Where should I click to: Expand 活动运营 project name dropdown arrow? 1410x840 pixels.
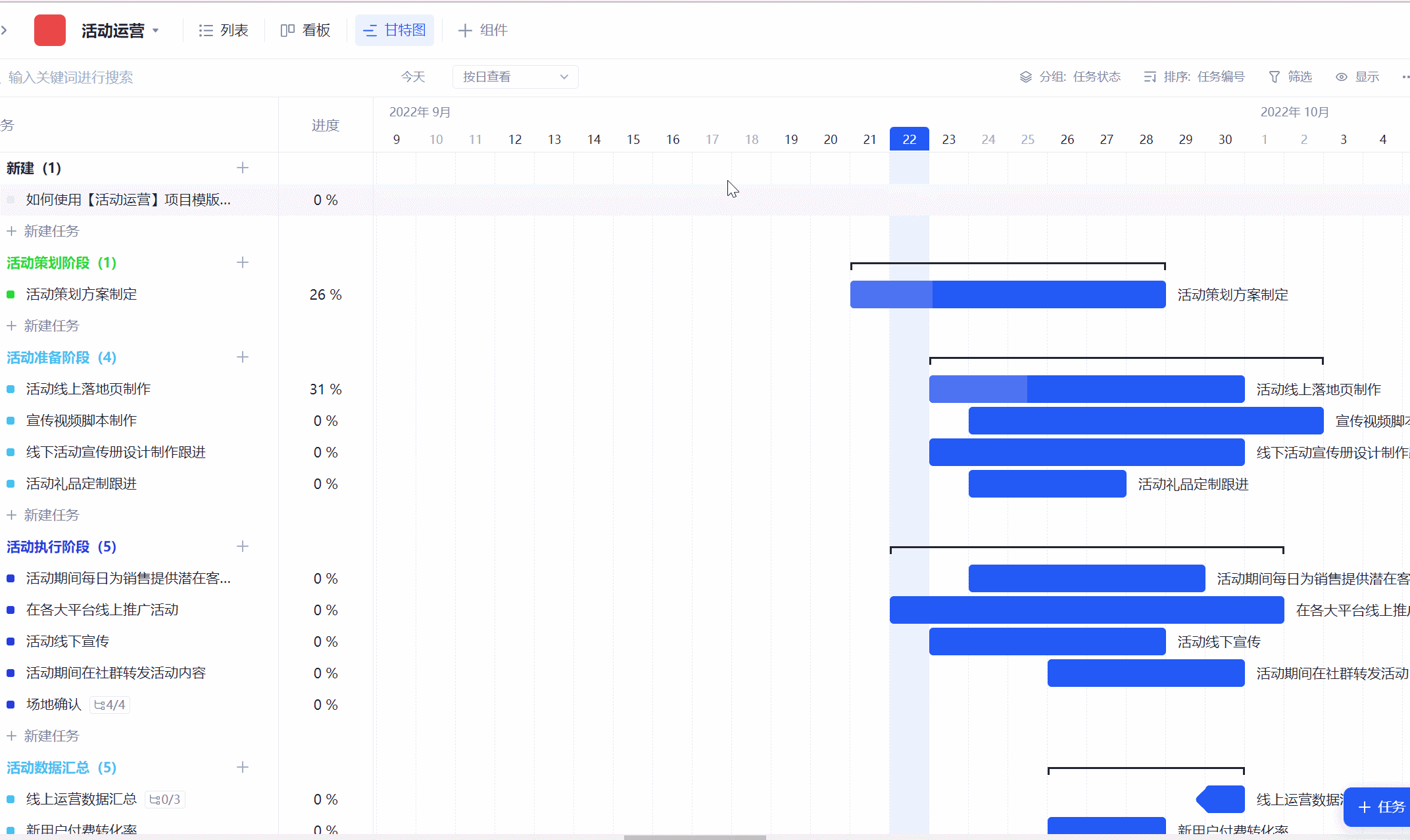pyautogui.click(x=156, y=30)
